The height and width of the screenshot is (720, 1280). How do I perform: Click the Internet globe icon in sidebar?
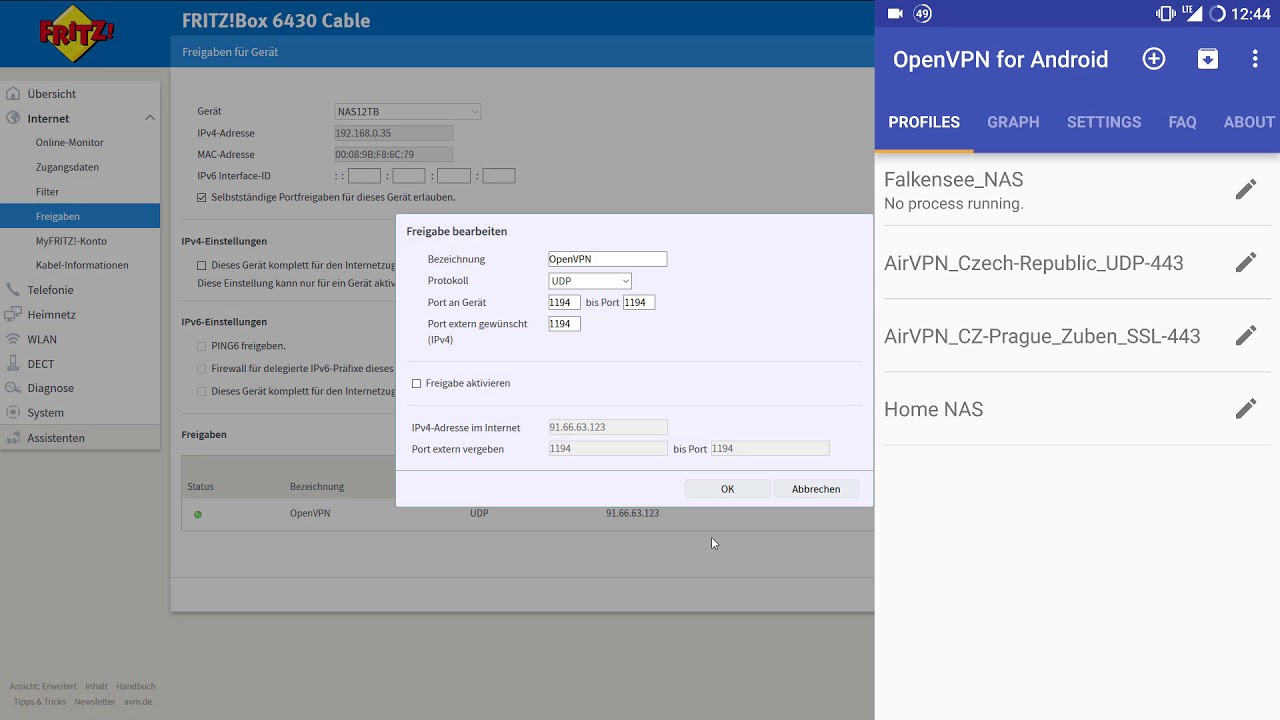13,118
